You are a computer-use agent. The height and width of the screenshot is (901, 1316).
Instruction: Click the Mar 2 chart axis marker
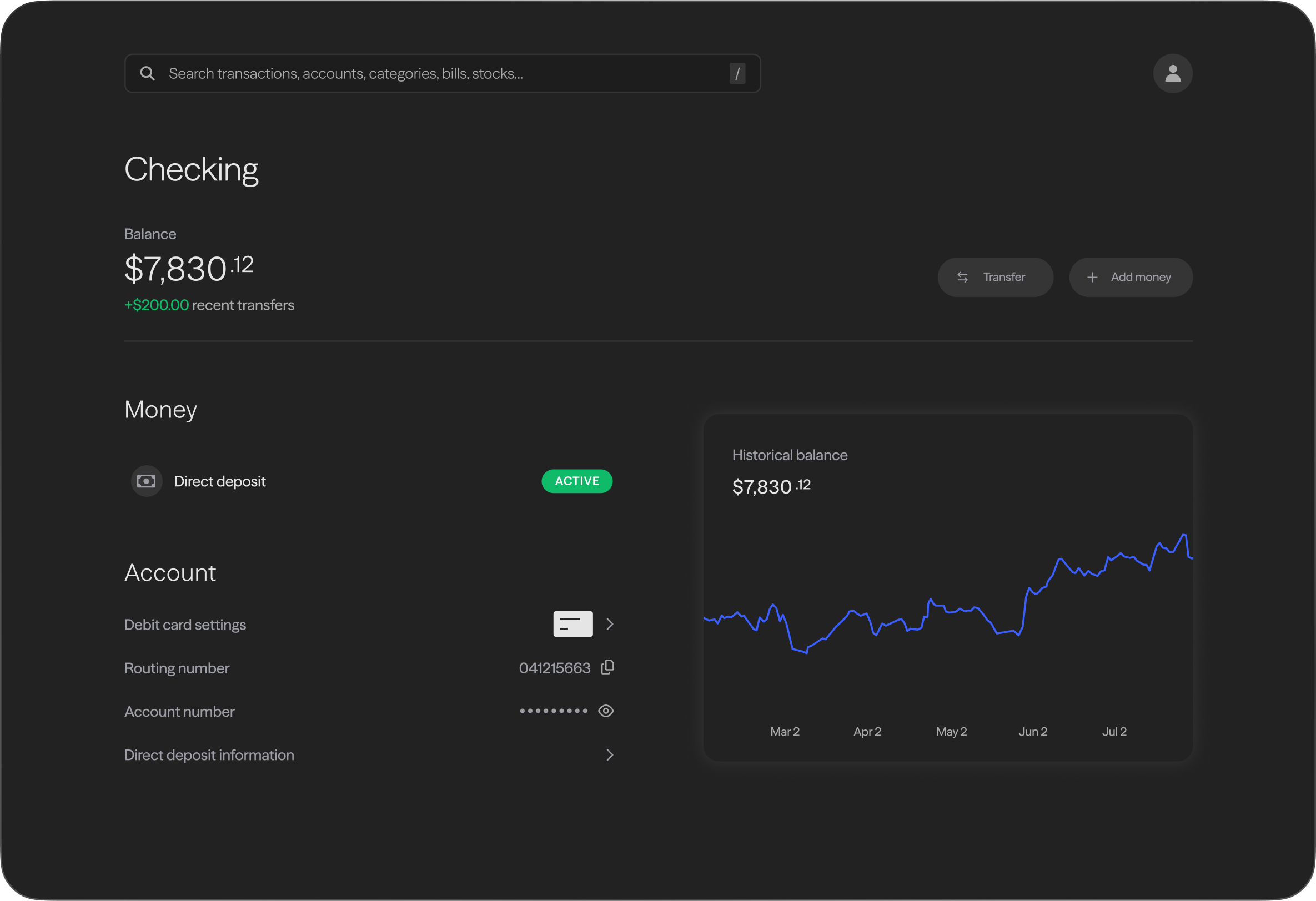pyautogui.click(x=784, y=732)
